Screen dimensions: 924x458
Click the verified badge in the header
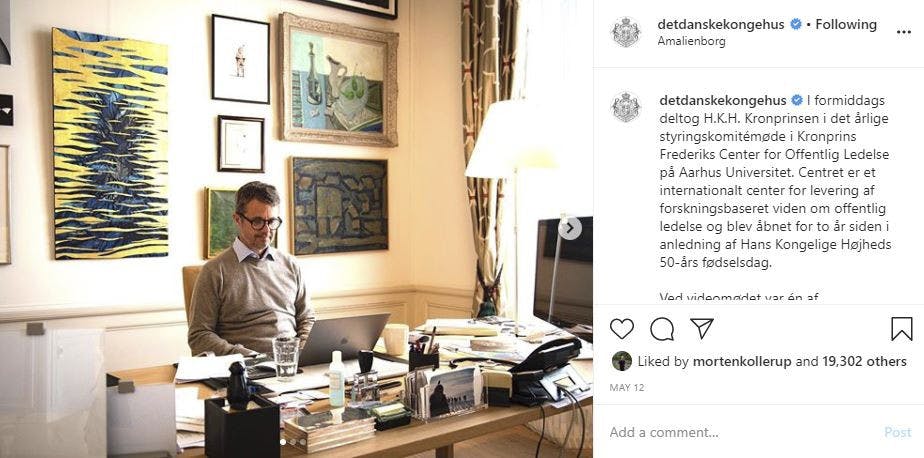796,24
